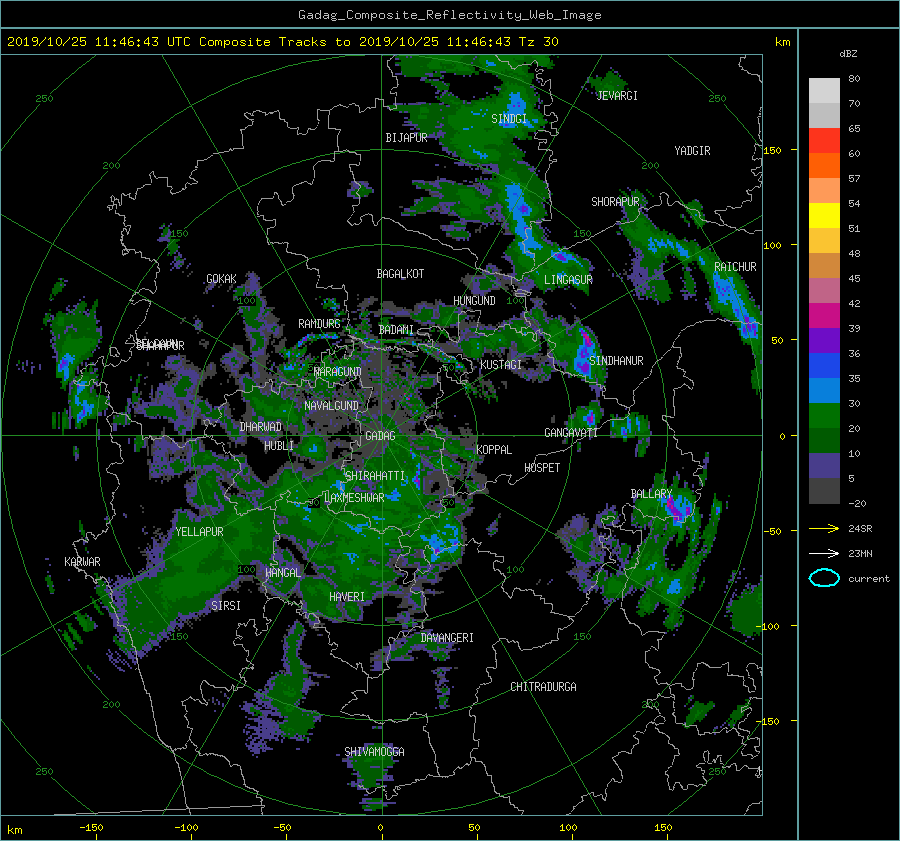The image size is (900, 841).
Task: Click the white 23MN arrow legend icon
Action: pos(824,553)
